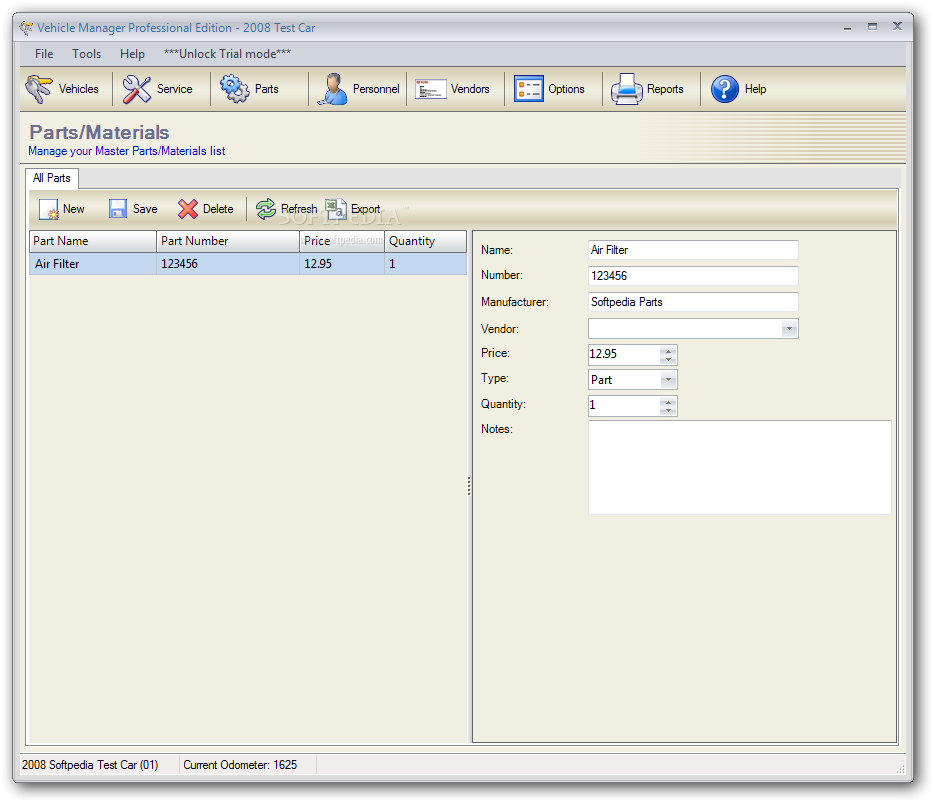Open the Help menu in menu bar
934x803 pixels.
(132, 54)
